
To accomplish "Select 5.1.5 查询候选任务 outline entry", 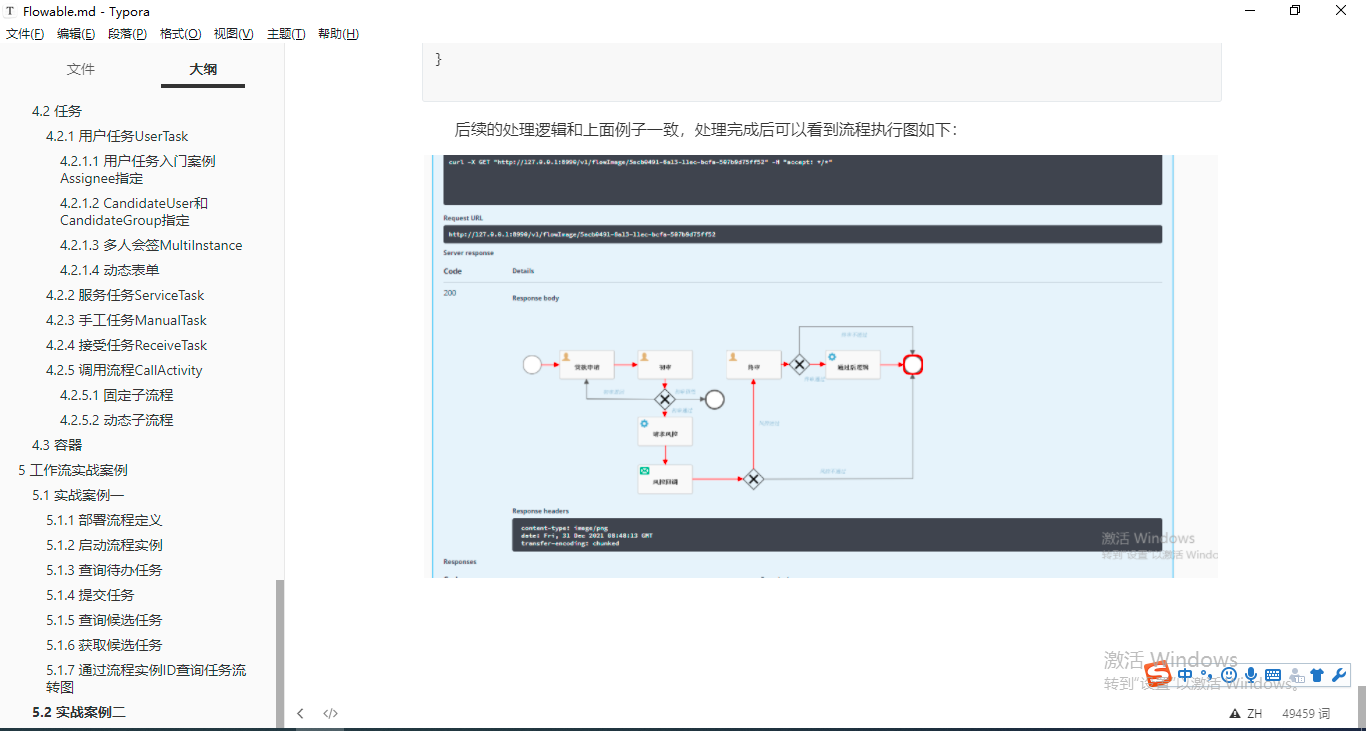I will pyautogui.click(x=104, y=620).
